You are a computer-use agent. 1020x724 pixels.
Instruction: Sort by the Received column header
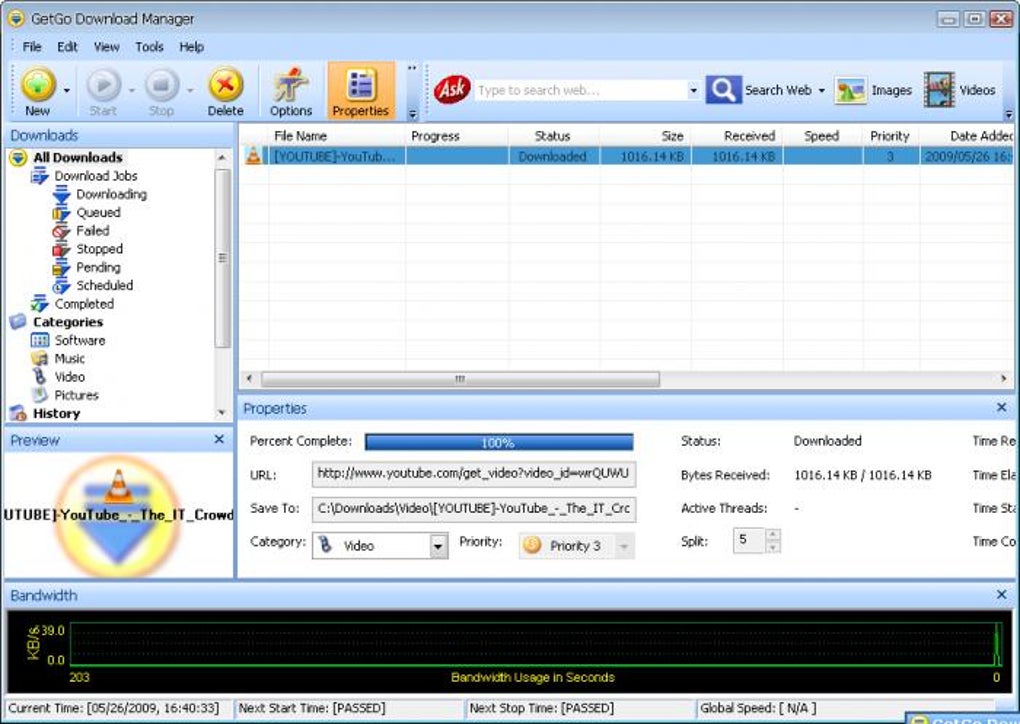[737, 136]
